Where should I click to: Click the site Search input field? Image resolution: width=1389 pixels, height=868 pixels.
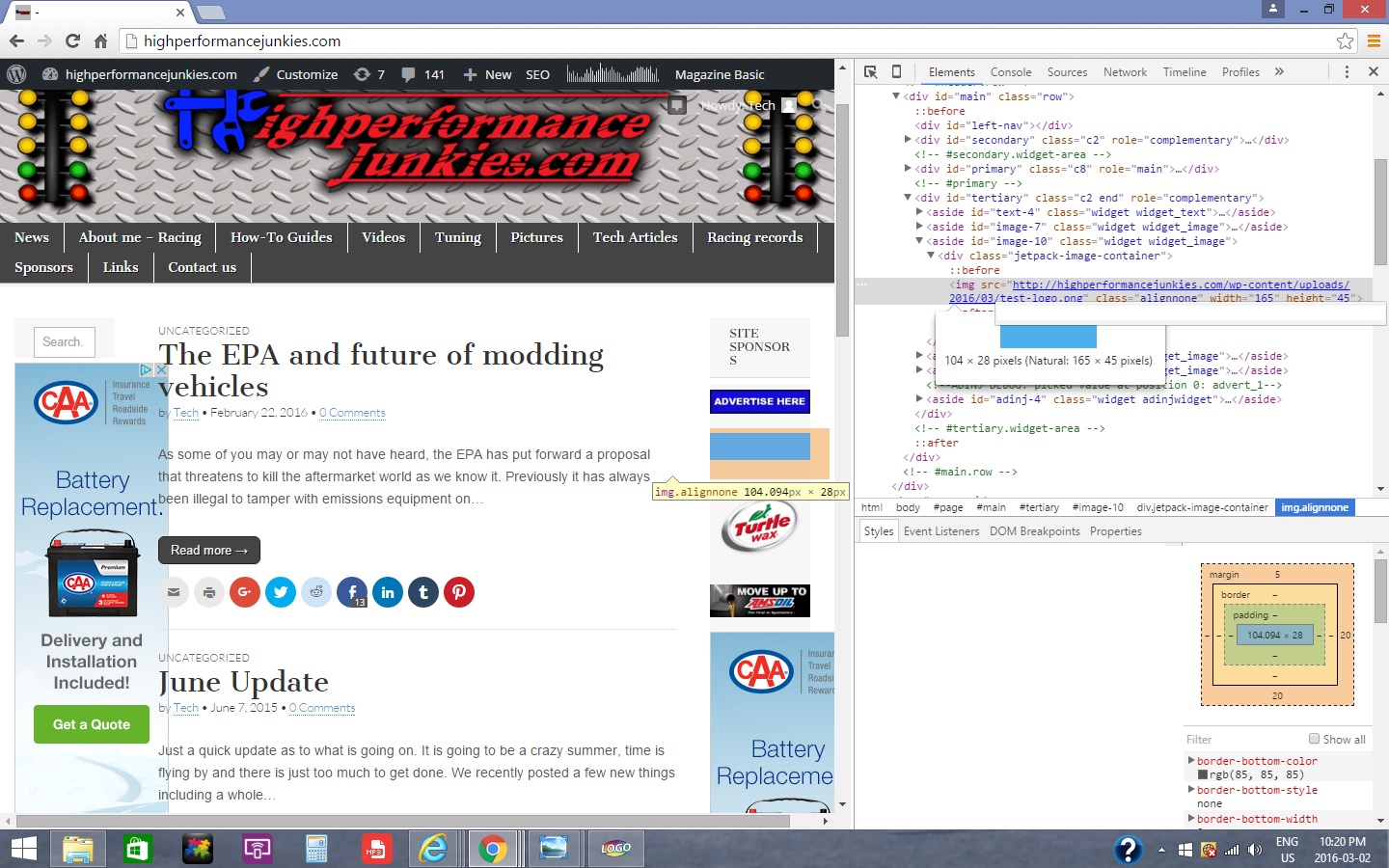point(64,341)
